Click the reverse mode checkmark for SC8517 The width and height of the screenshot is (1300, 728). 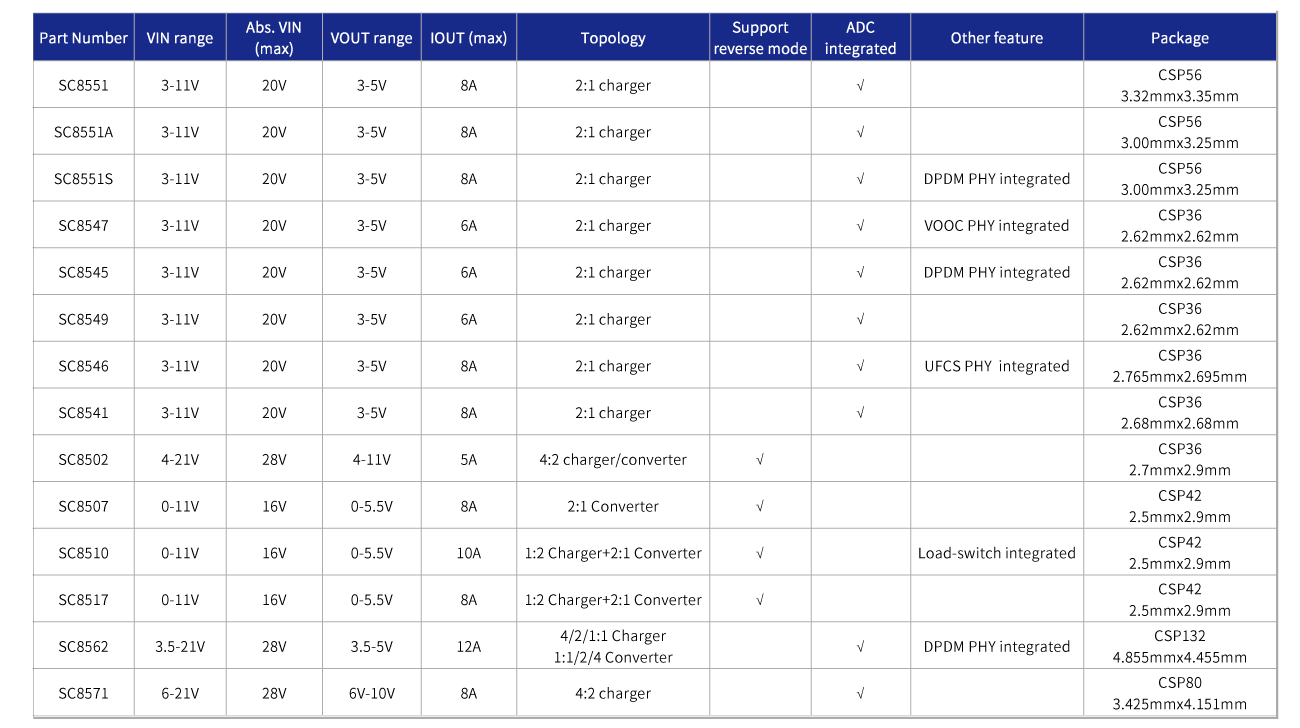pos(760,600)
